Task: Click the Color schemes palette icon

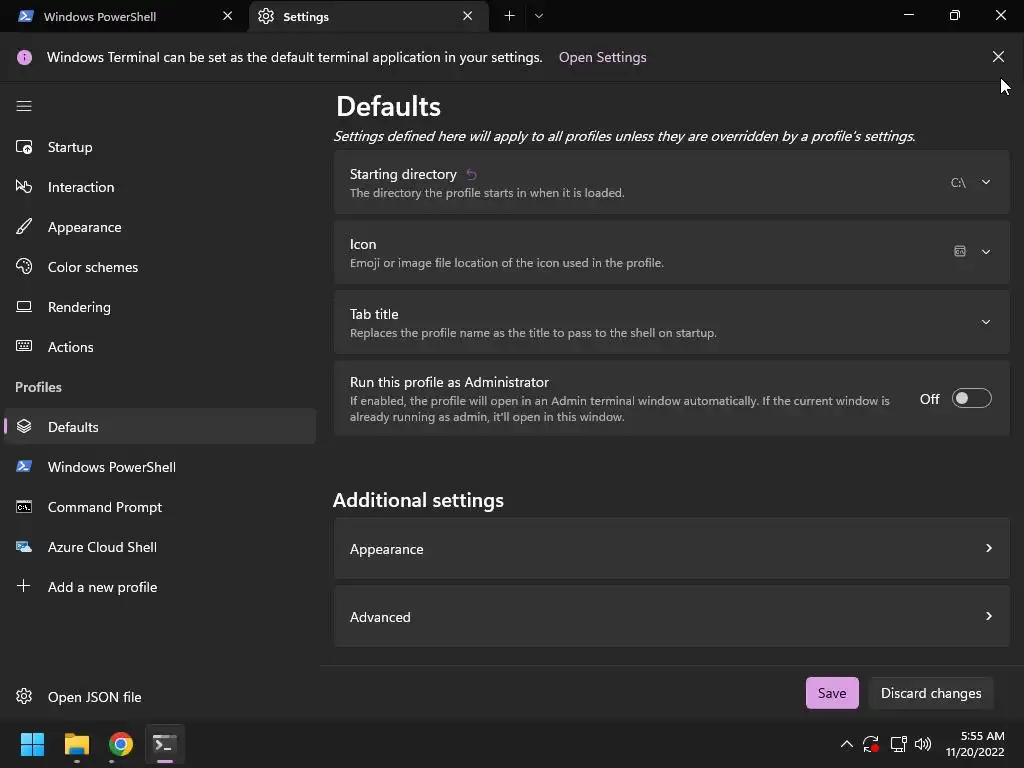Action: pyautogui.click(x=24, y=266)
